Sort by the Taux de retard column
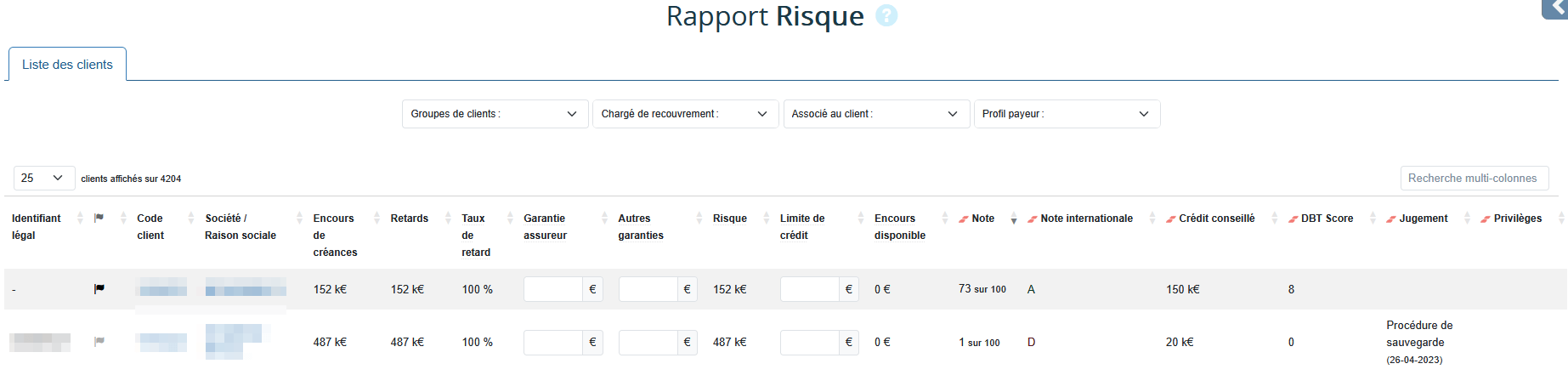 [476, 235]
